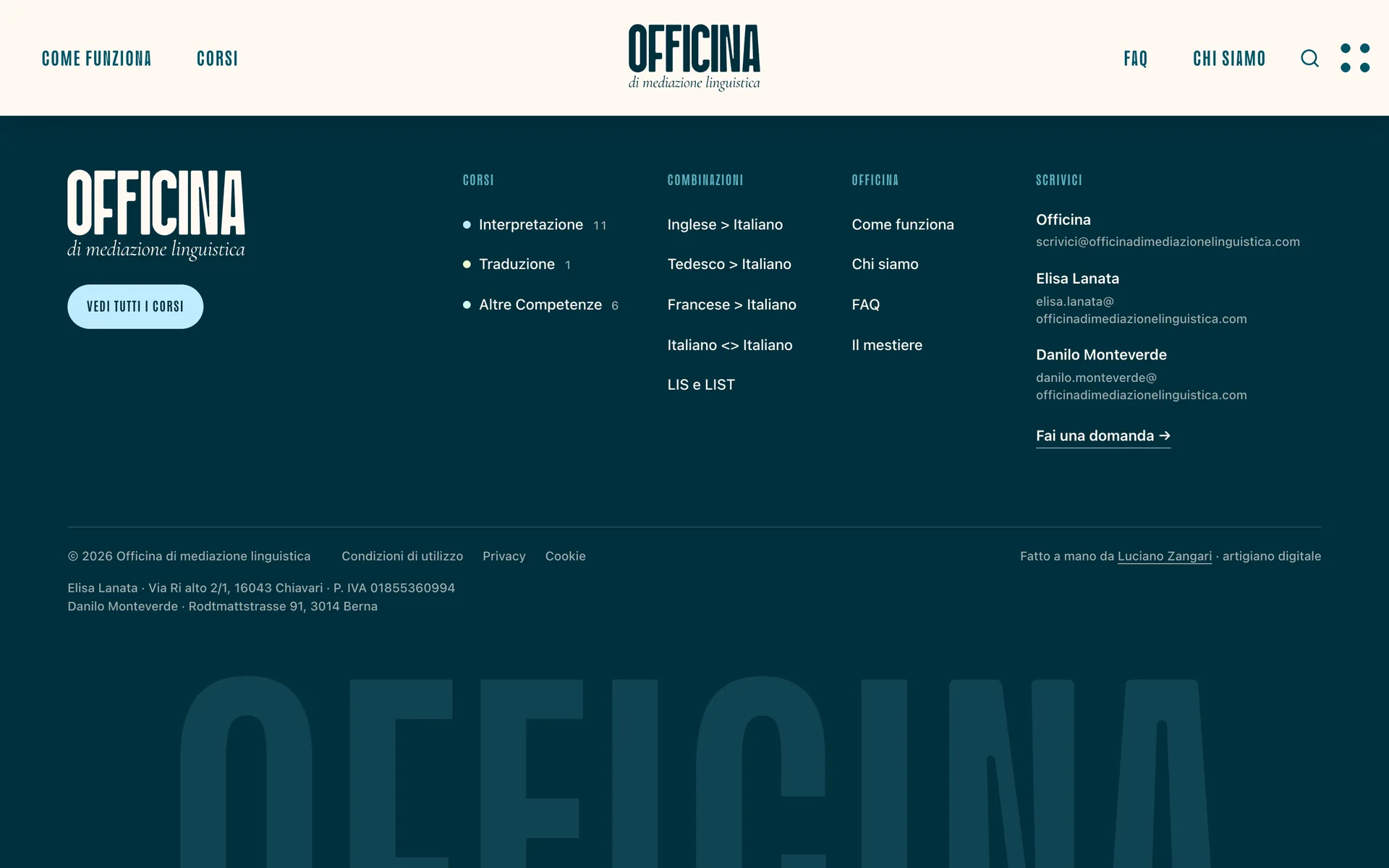Viewport: 1389px width, 868px height.
Task: Open the search magnifier icon
Action: (1309, 58)
